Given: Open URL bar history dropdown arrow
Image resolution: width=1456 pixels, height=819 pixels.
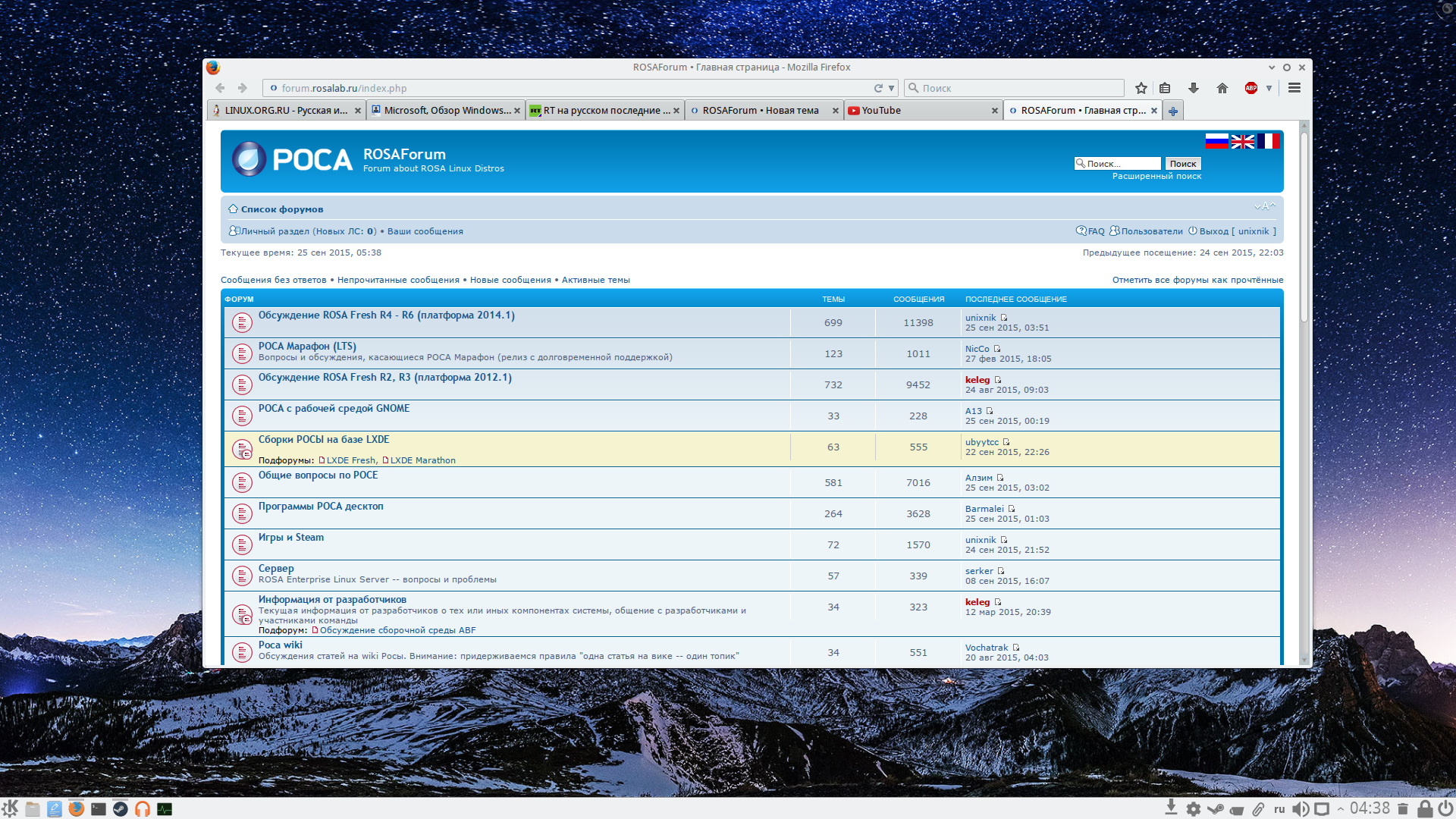Looking at the screenshot, I should pos(892,88).
